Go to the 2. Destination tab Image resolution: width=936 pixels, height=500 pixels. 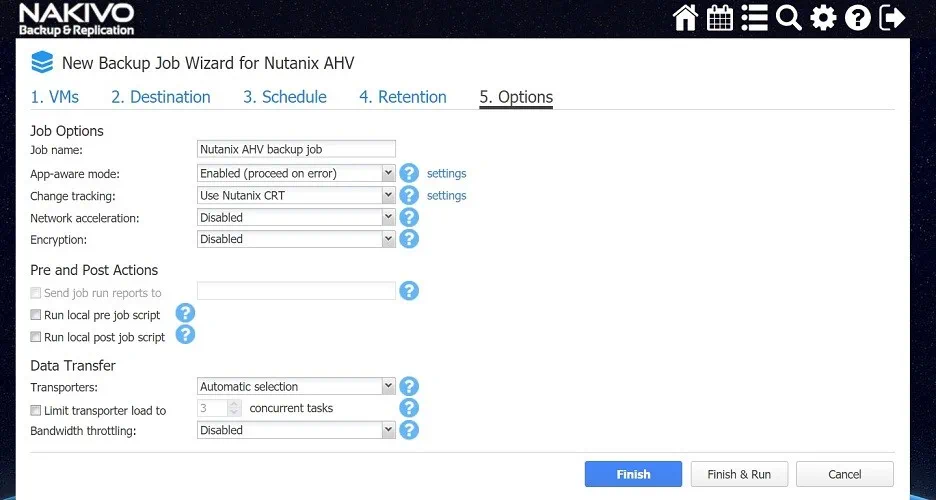(x=161, y=97)
